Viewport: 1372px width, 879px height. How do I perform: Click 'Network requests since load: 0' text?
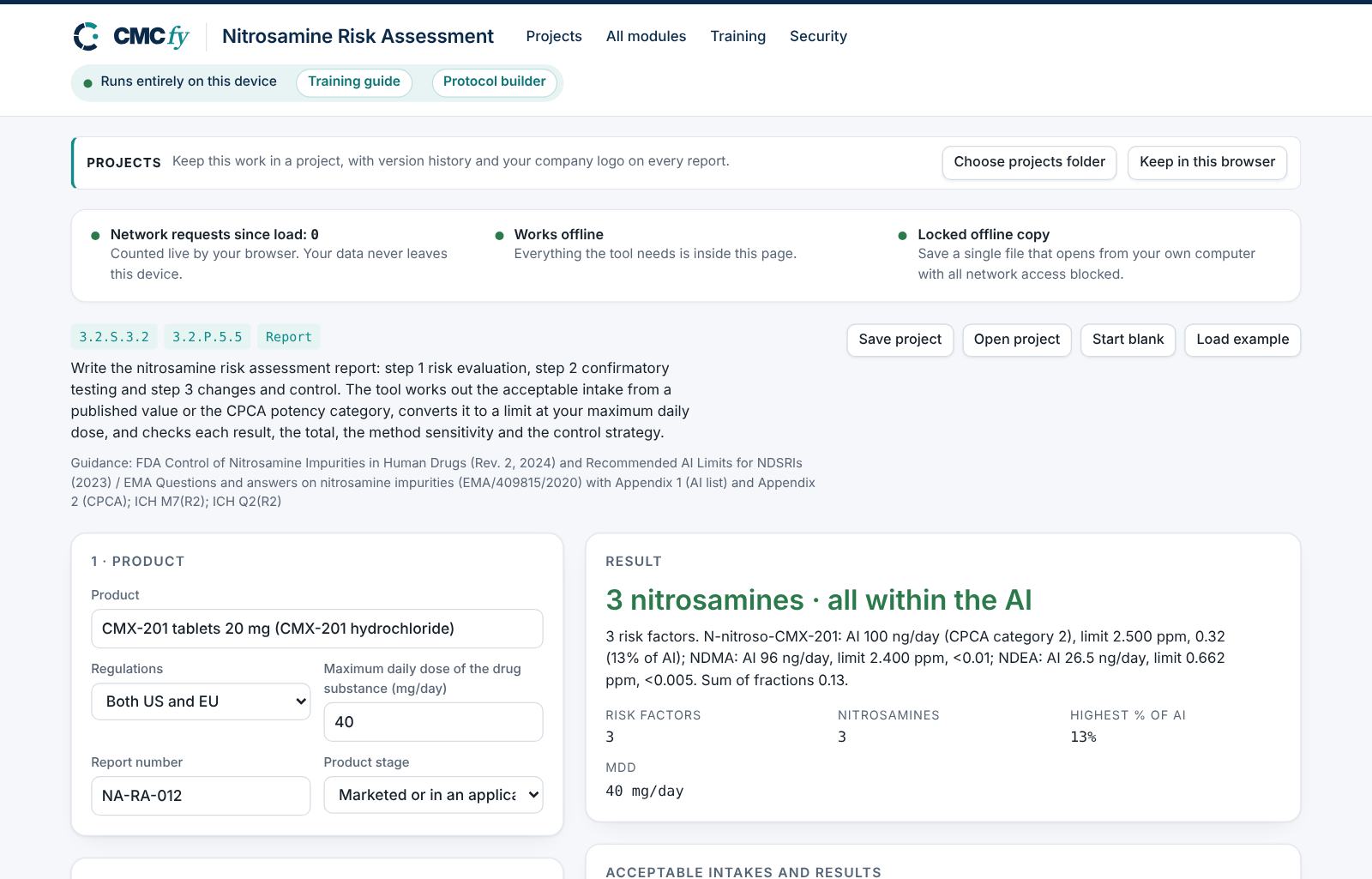(x=214, y=234)
